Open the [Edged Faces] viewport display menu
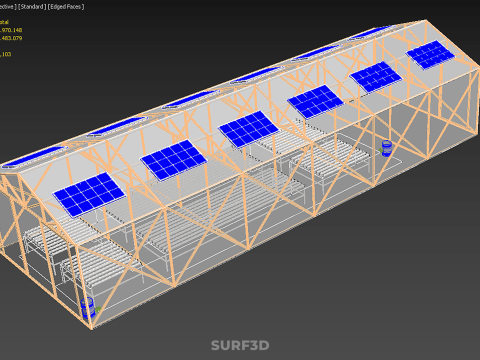480x360 pixels. click(x=66, y=7)
